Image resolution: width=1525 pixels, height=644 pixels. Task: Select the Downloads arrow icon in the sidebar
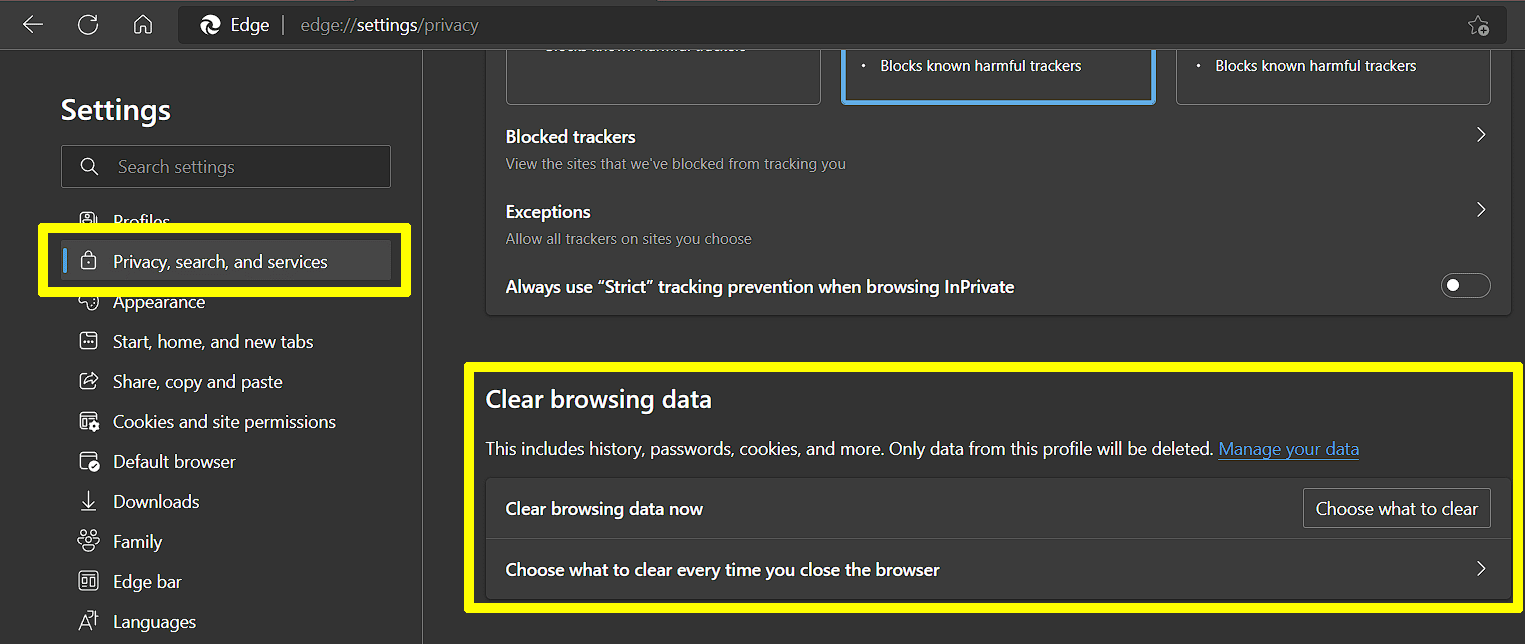pos(90,501)
